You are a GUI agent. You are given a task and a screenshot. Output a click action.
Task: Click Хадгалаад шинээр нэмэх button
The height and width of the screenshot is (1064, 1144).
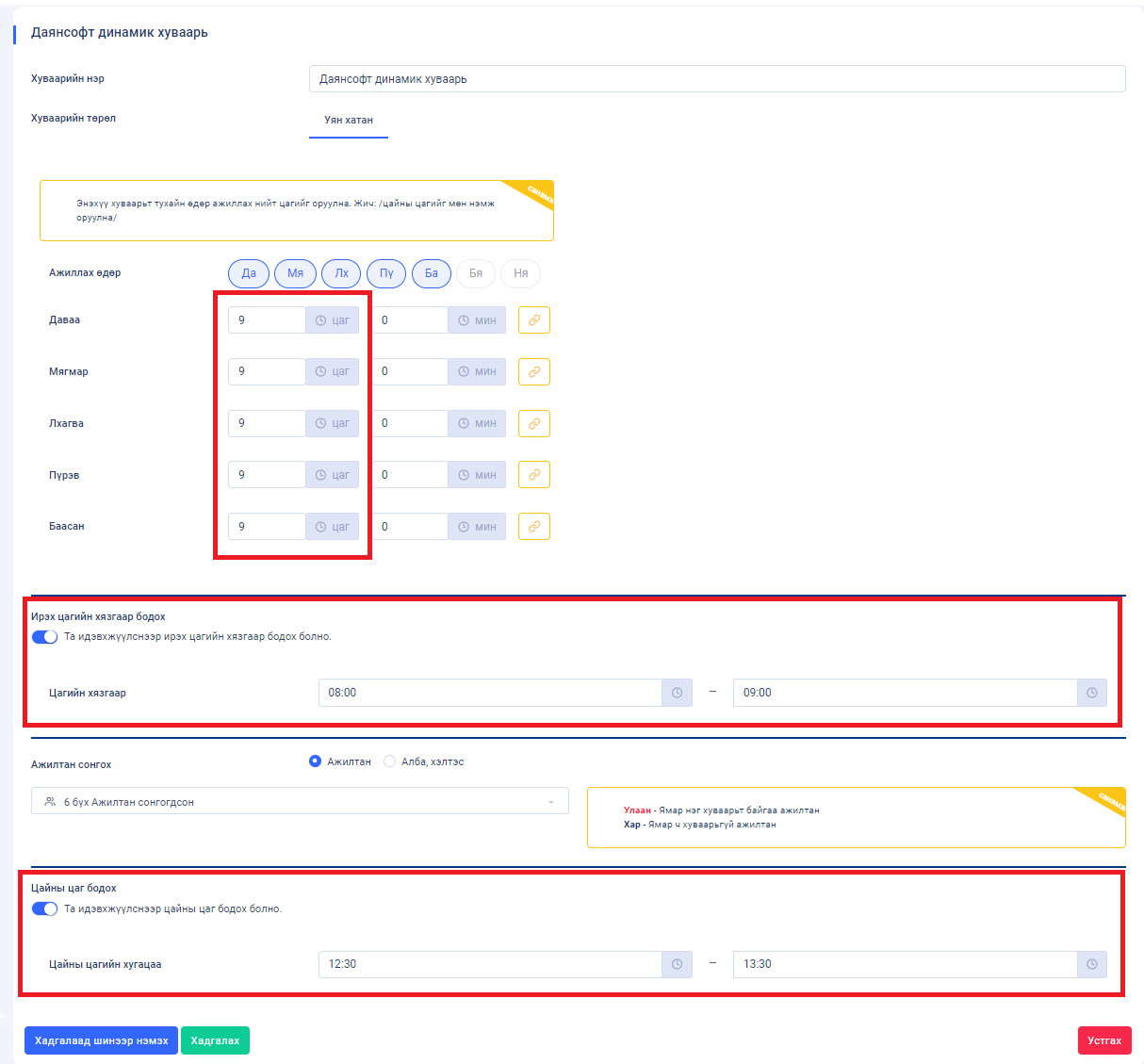click(x=102, y=1040)
